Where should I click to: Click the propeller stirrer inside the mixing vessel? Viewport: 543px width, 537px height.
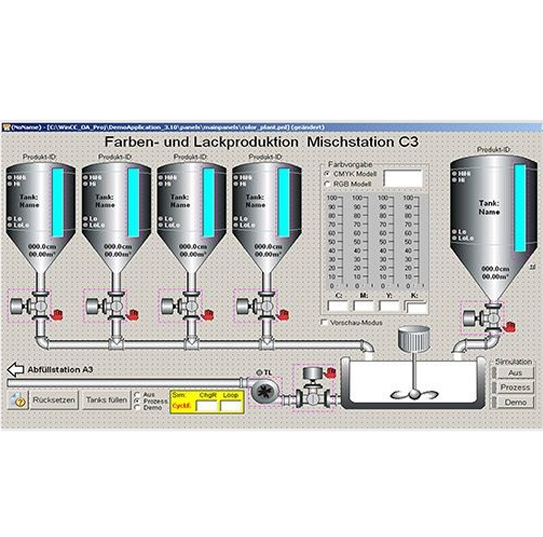click(414, 395)
